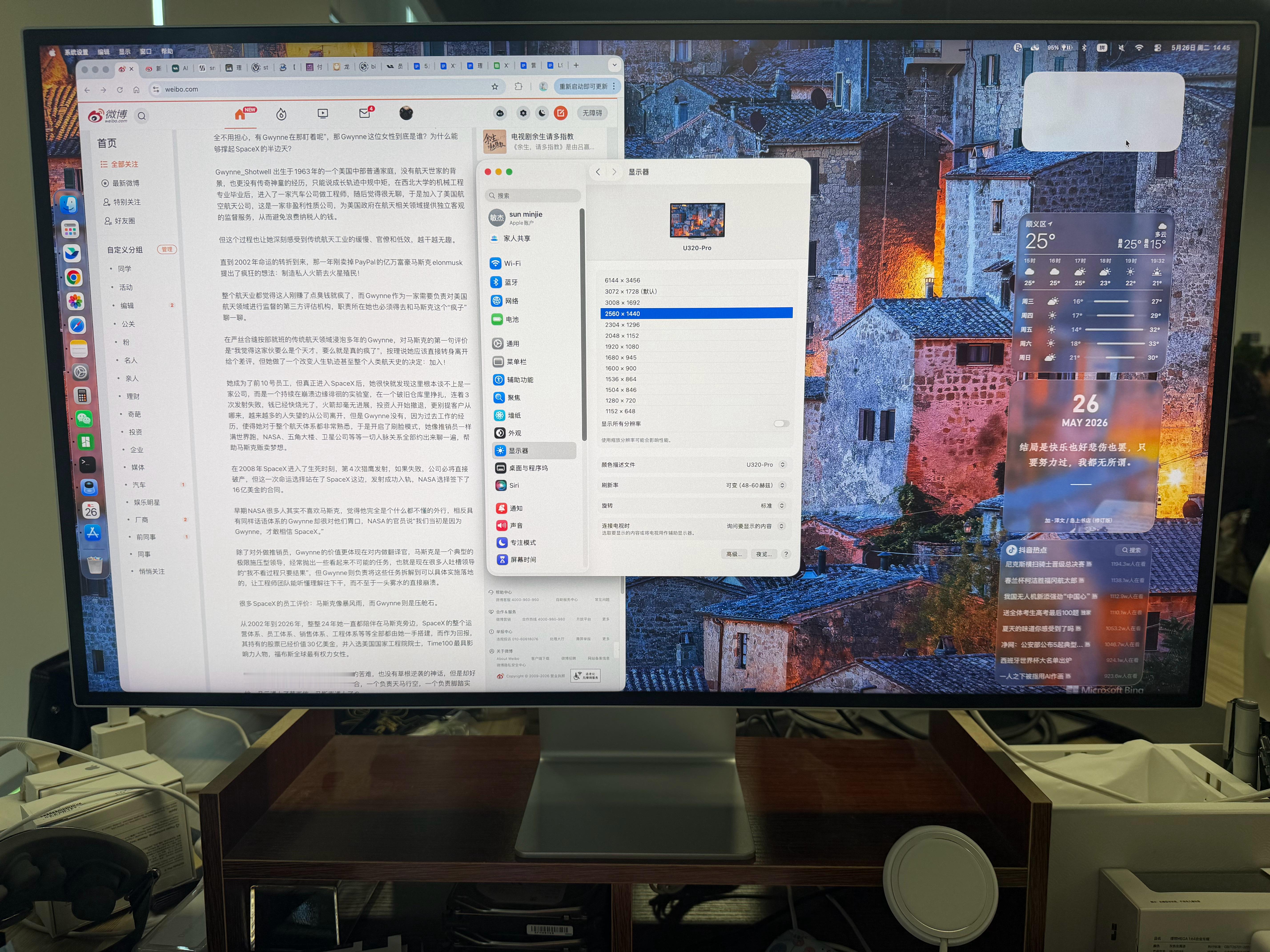Expand Chrome tab search chevron

(614, 65)
